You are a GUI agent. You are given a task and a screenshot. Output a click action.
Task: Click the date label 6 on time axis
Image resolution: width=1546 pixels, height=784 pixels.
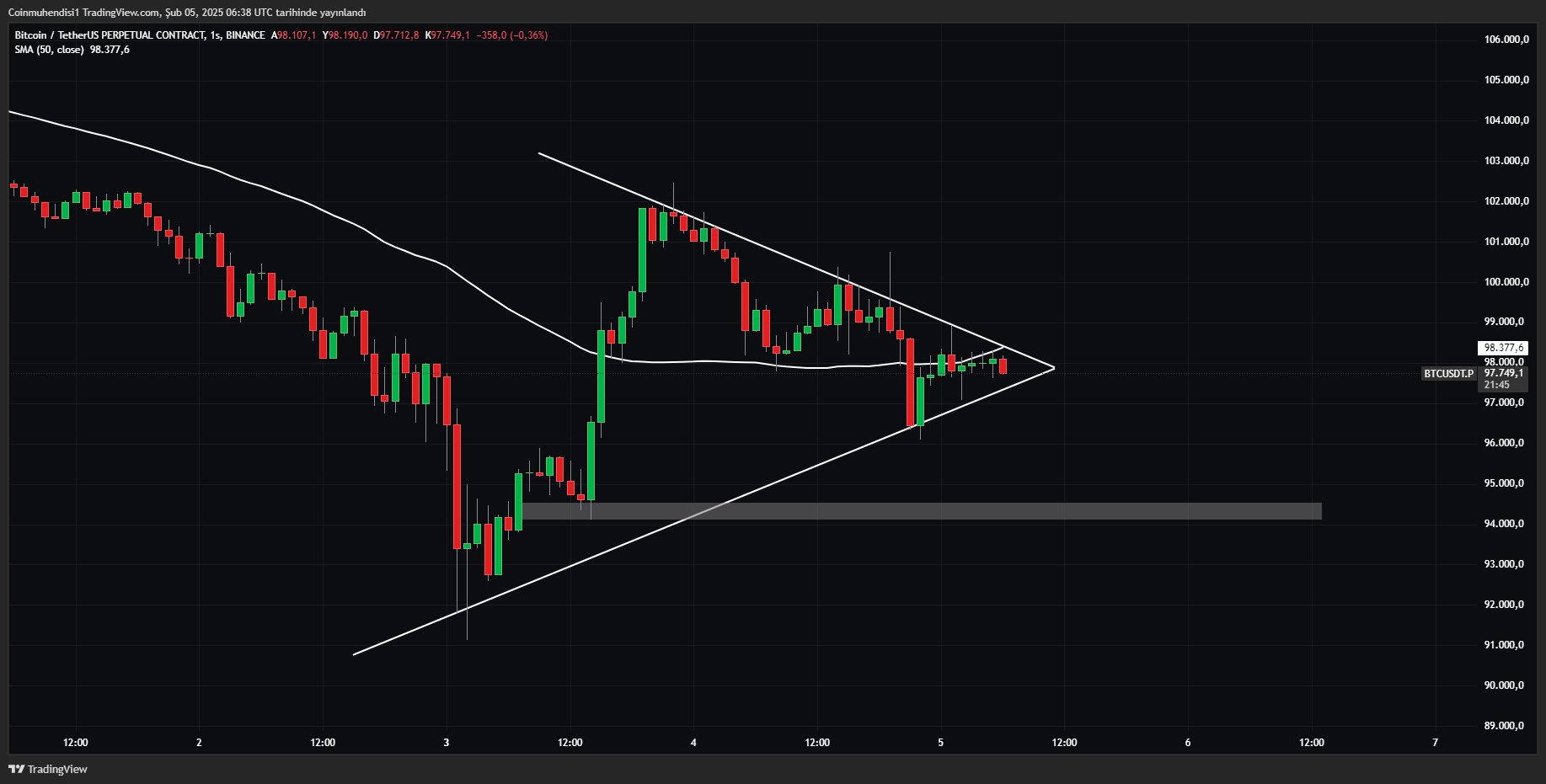tap(1188, 743)
